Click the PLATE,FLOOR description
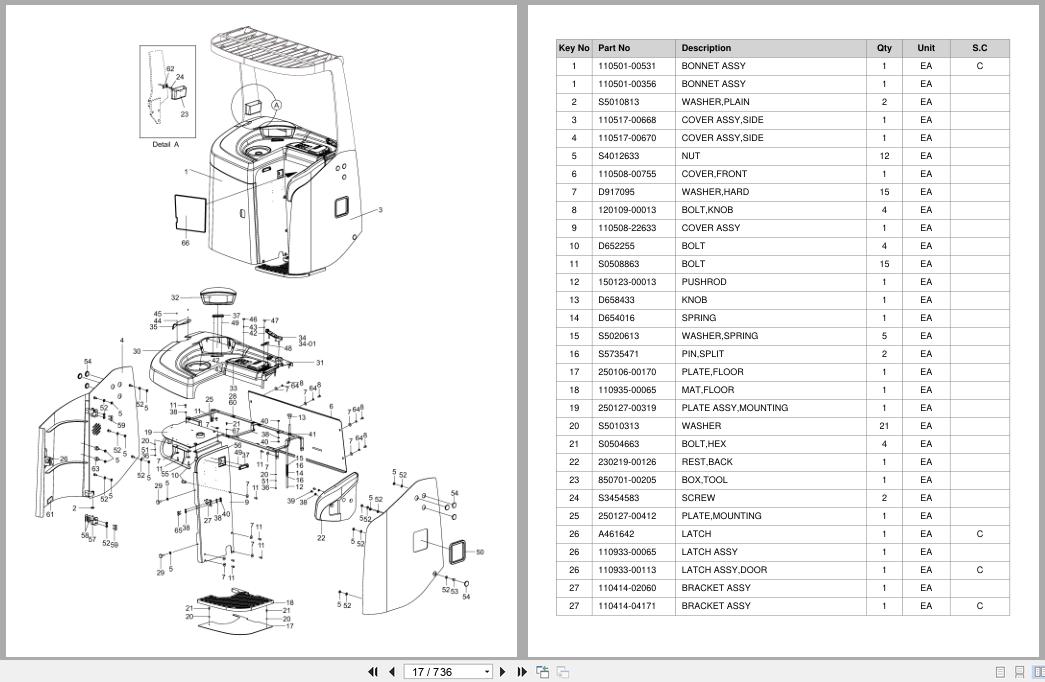Image resolution: width=1045 pixels, height=682 pixels. click(x=712, y=372)
